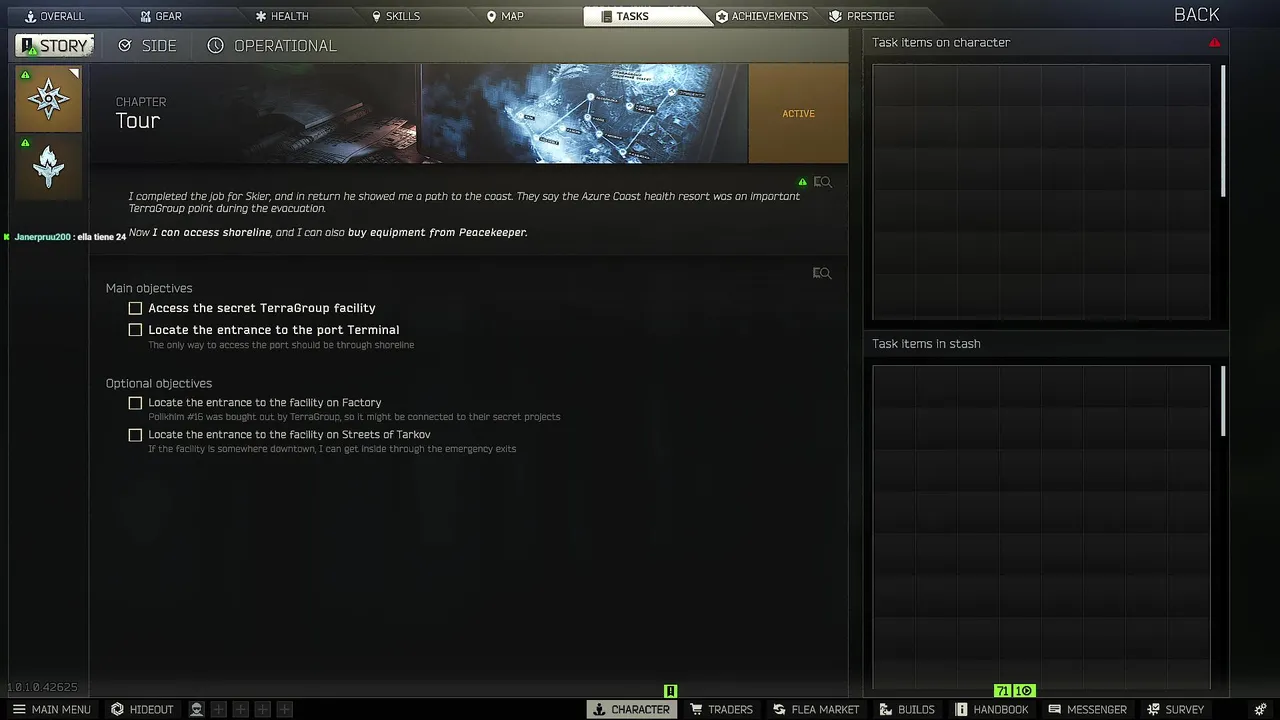This screenshot has height=720, width=1280.
Task: Click 'Task items on character' header
Action: click(941, 43)
